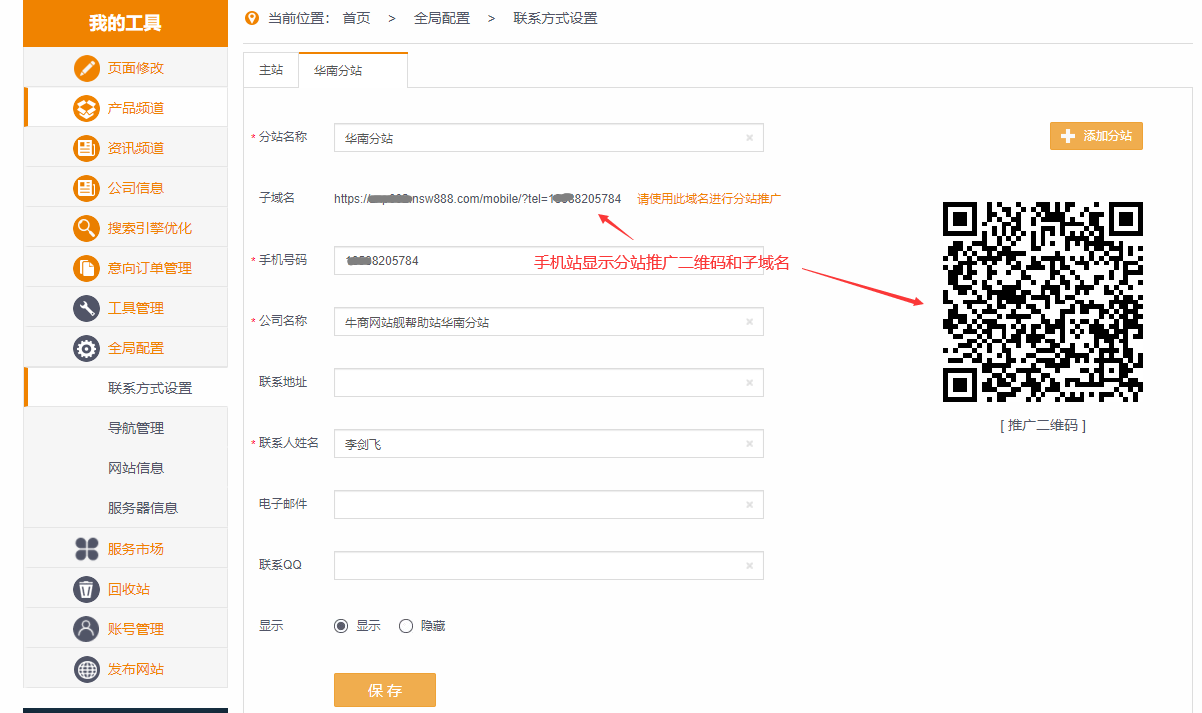The height and width of the screenshot is (713, 1202).
Task: Click the 发布网站 globe icon
Action: tap(87, 669)
